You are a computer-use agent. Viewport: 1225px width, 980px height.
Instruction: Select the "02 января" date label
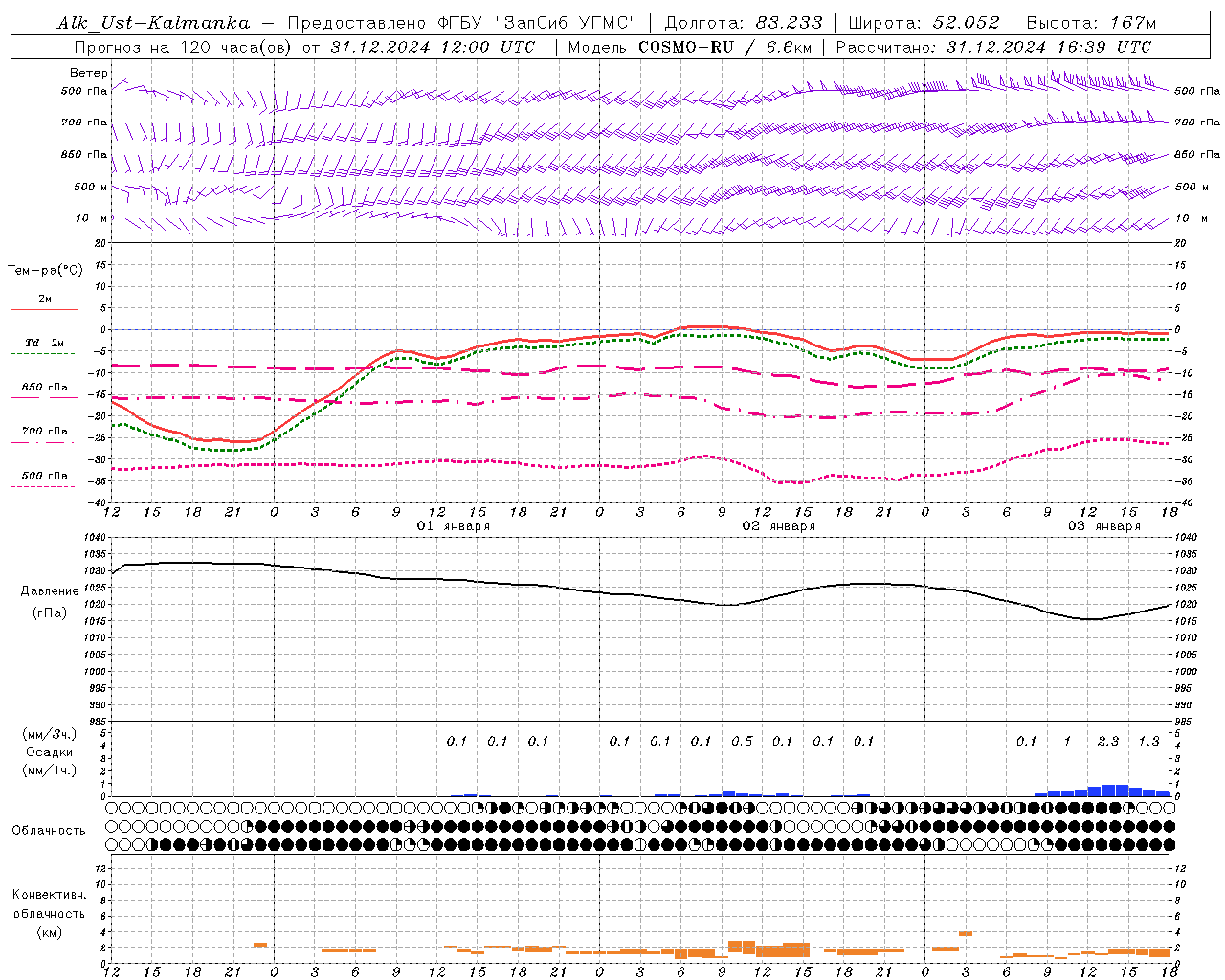tap(779, 526)
